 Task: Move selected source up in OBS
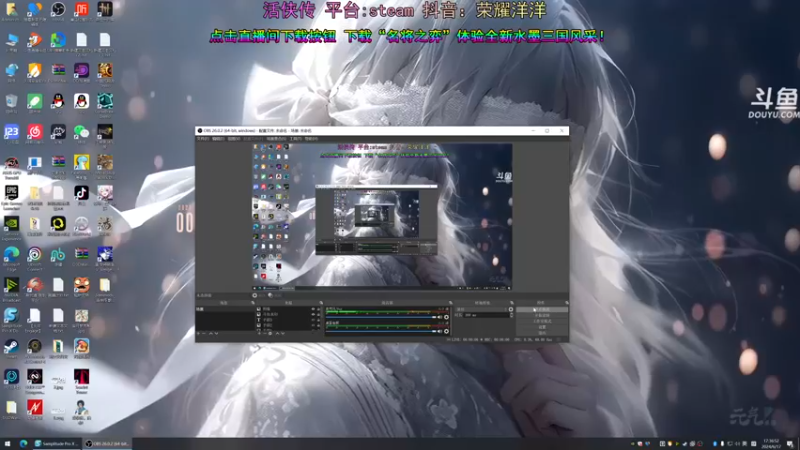(278, 333)
